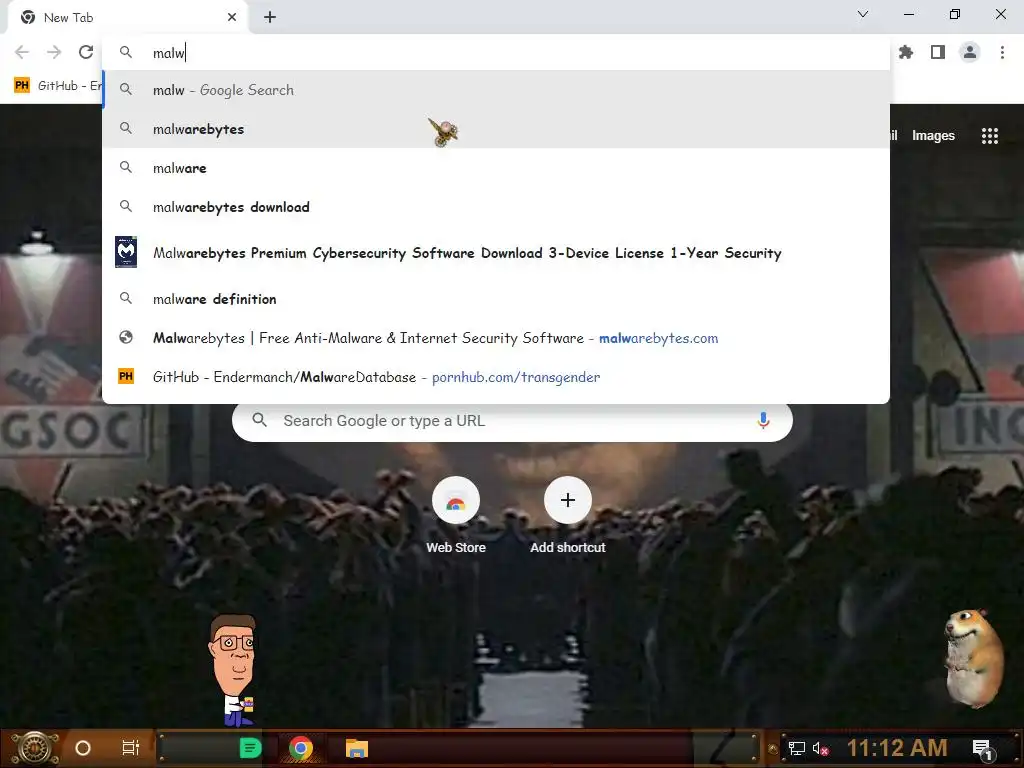The height and width of the screenshot is (768, 1024).
Task: Expand the tab search chevron
Action: (x=863, y=14)
